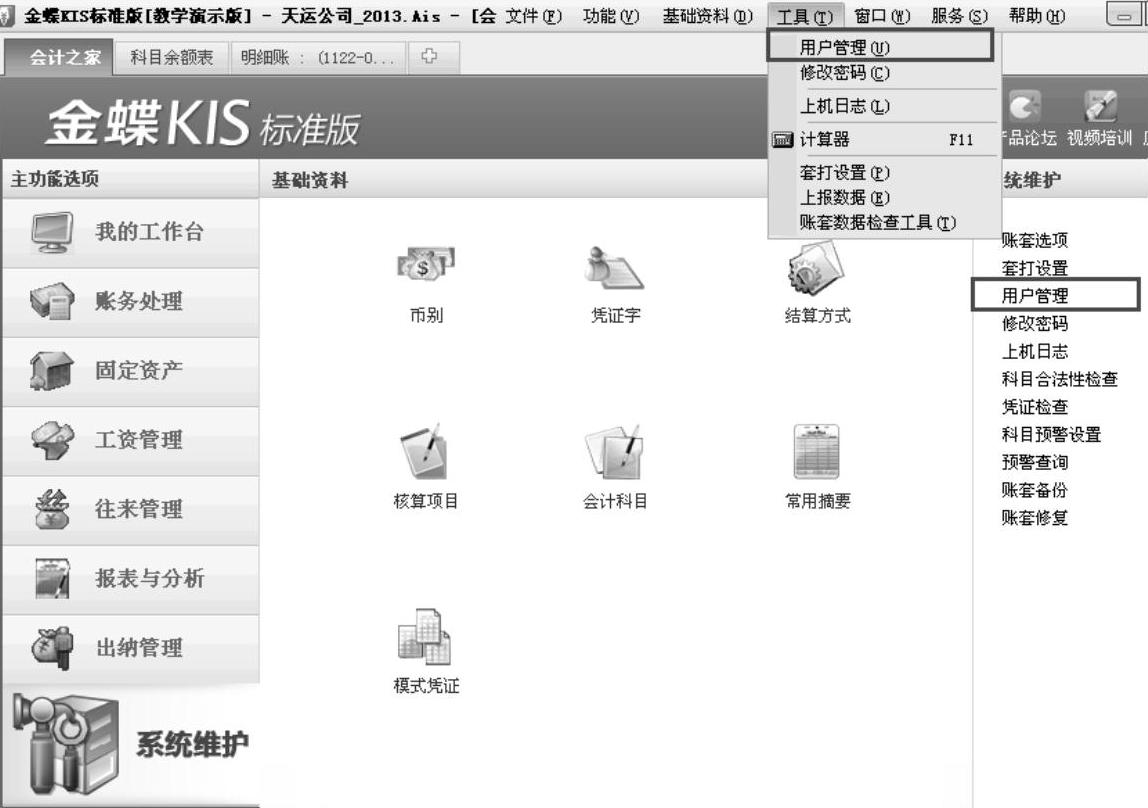Select 系统维护 module button
1148x808 pixels.
[x=130, y=745]
